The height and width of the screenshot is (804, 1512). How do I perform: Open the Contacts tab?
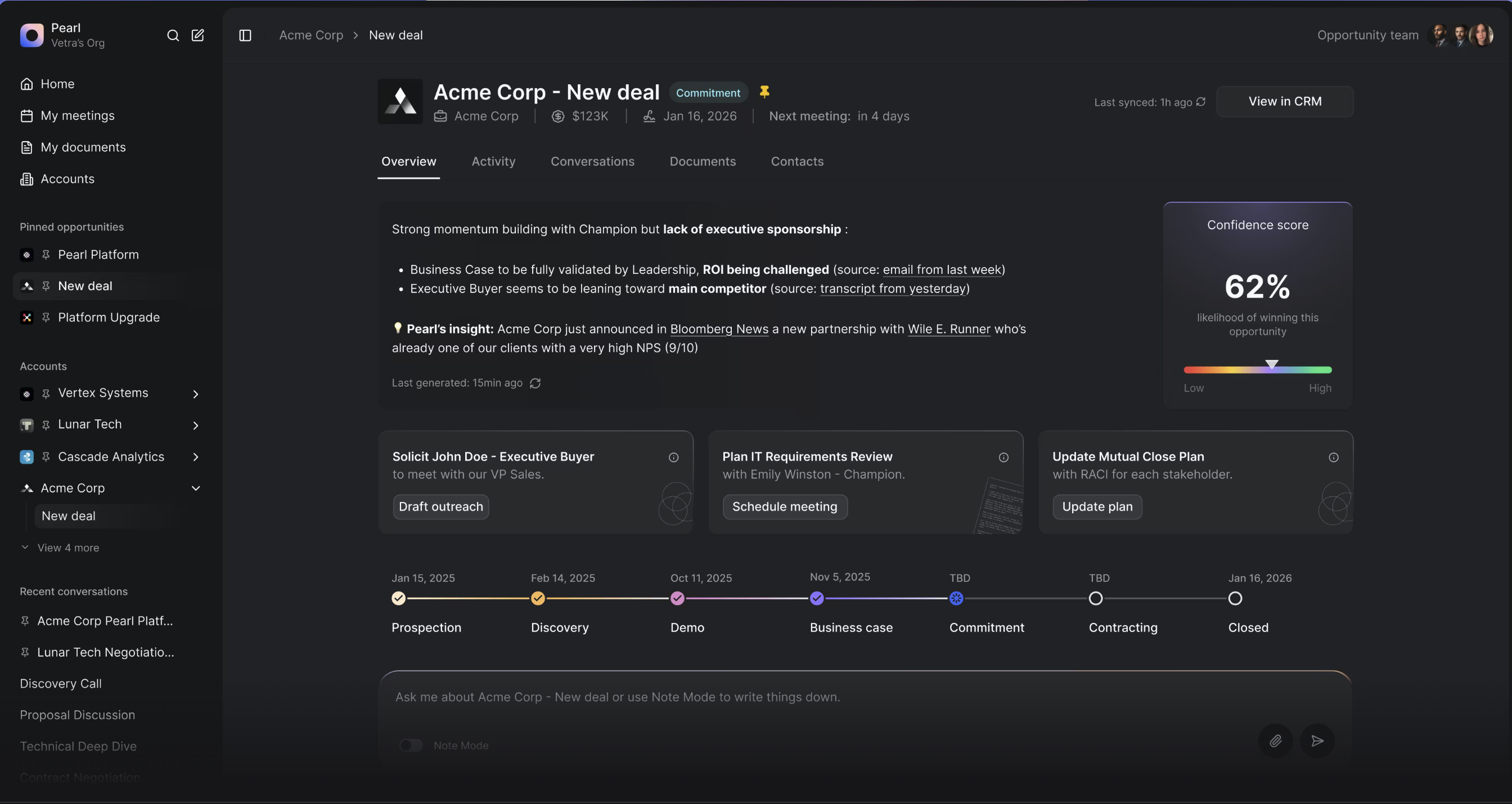pos(797,161)
